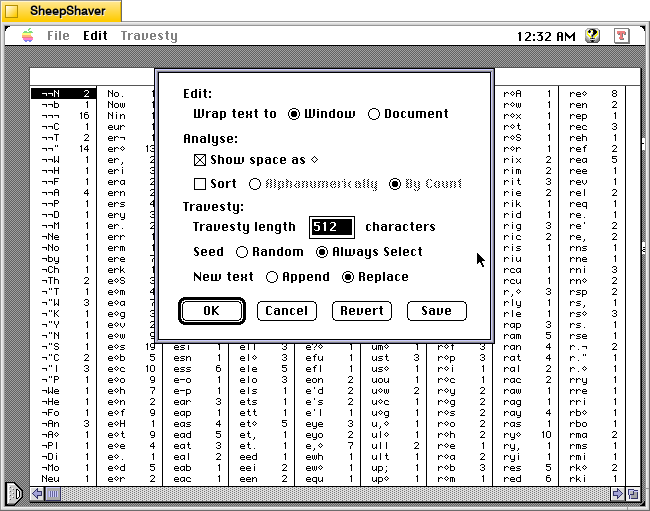The image size is (650, 511).
Task: Select the 'ust' row in background list
Action: [394, 358]
